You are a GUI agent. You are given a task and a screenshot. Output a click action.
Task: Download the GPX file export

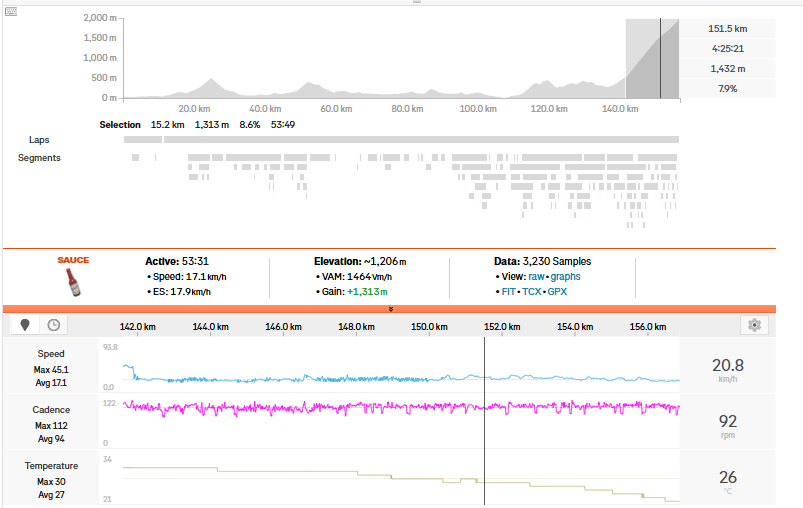tap(557, 291)
